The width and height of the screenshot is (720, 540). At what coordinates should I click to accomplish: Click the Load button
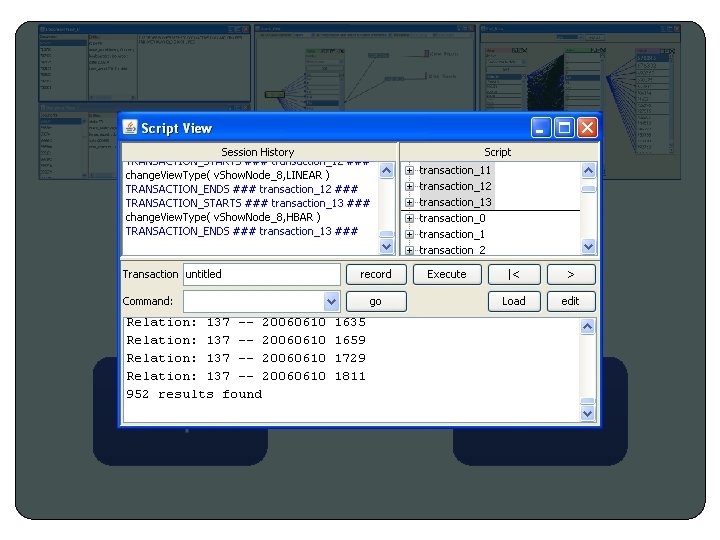[514, 302]
